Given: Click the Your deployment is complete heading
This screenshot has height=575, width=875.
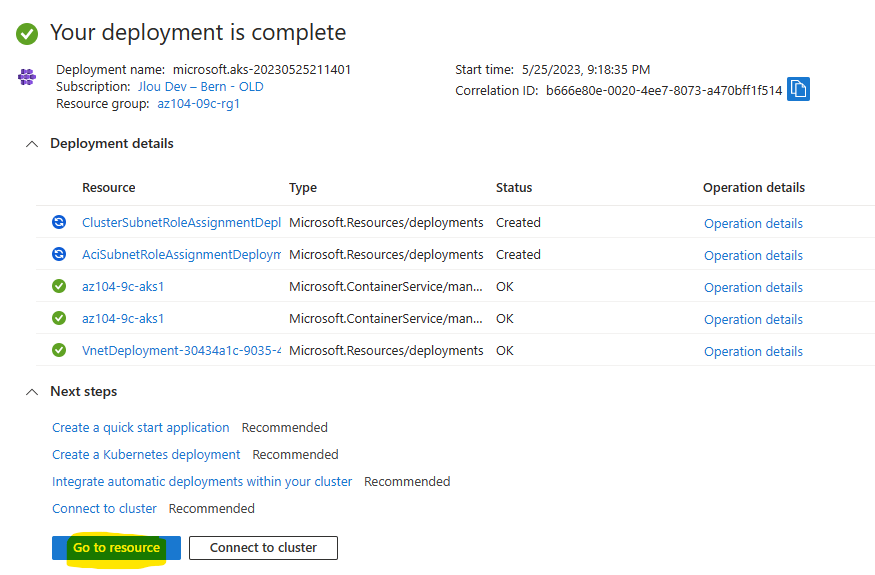Looking at the screenshot, I should coord(198,32).
